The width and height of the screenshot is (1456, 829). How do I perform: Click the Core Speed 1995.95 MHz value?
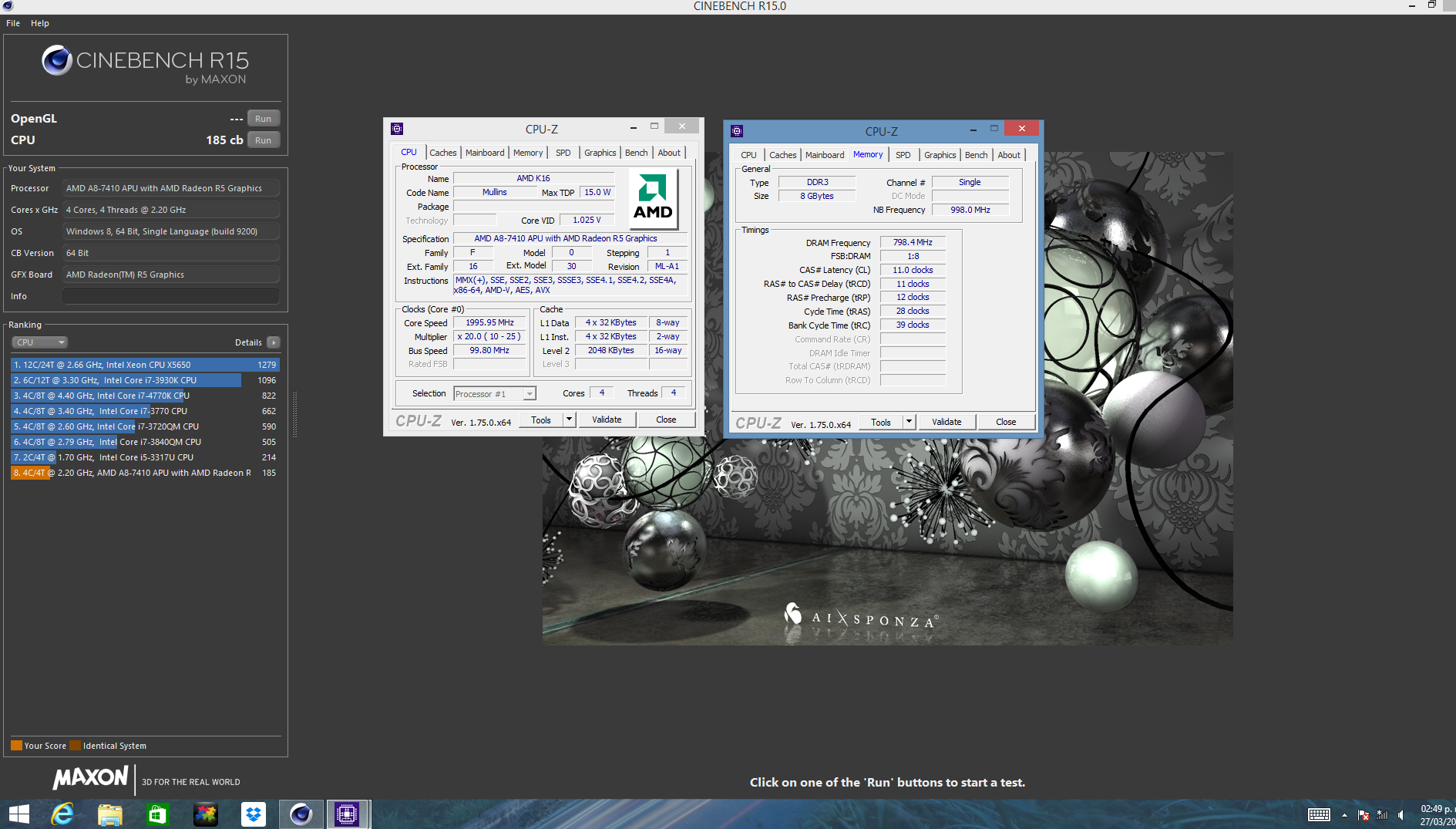[x=489, y=323]
